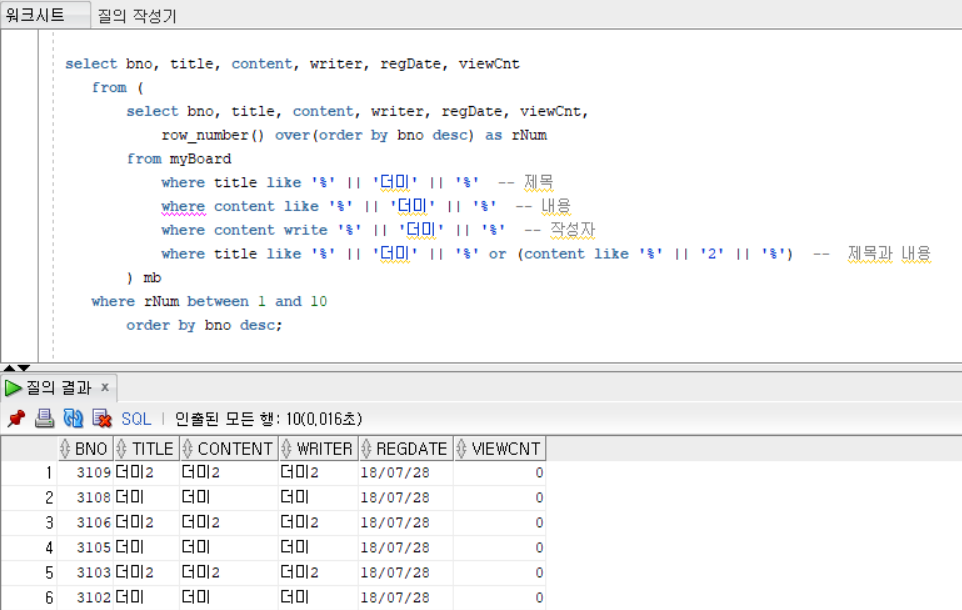962x610 pixels.
Task: Select TITLE cell in row 3103
Action: pos(146,573)
